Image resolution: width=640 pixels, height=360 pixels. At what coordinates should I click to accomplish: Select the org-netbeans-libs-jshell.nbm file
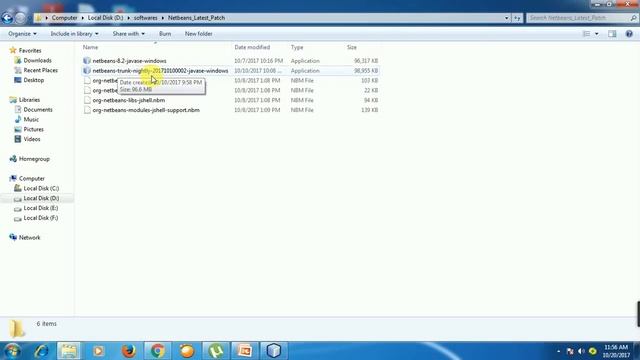click(129, 100)
